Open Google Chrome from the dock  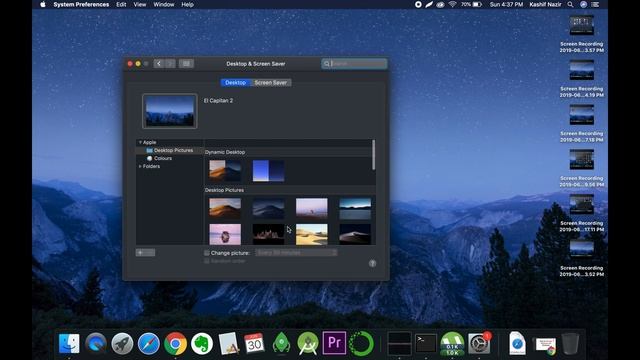tap(176, 343)
